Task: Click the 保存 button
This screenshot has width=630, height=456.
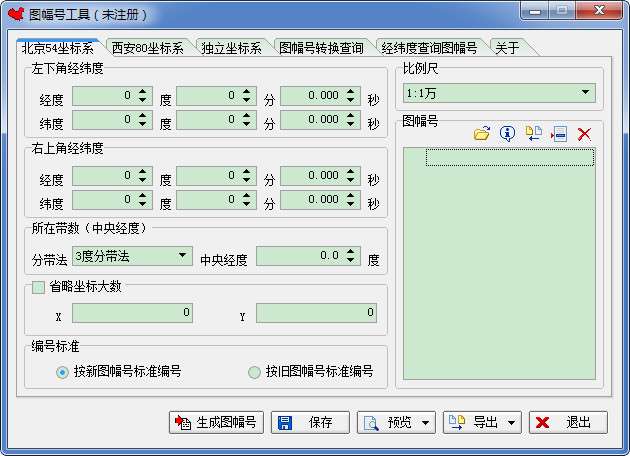Action: pos(311,422)
